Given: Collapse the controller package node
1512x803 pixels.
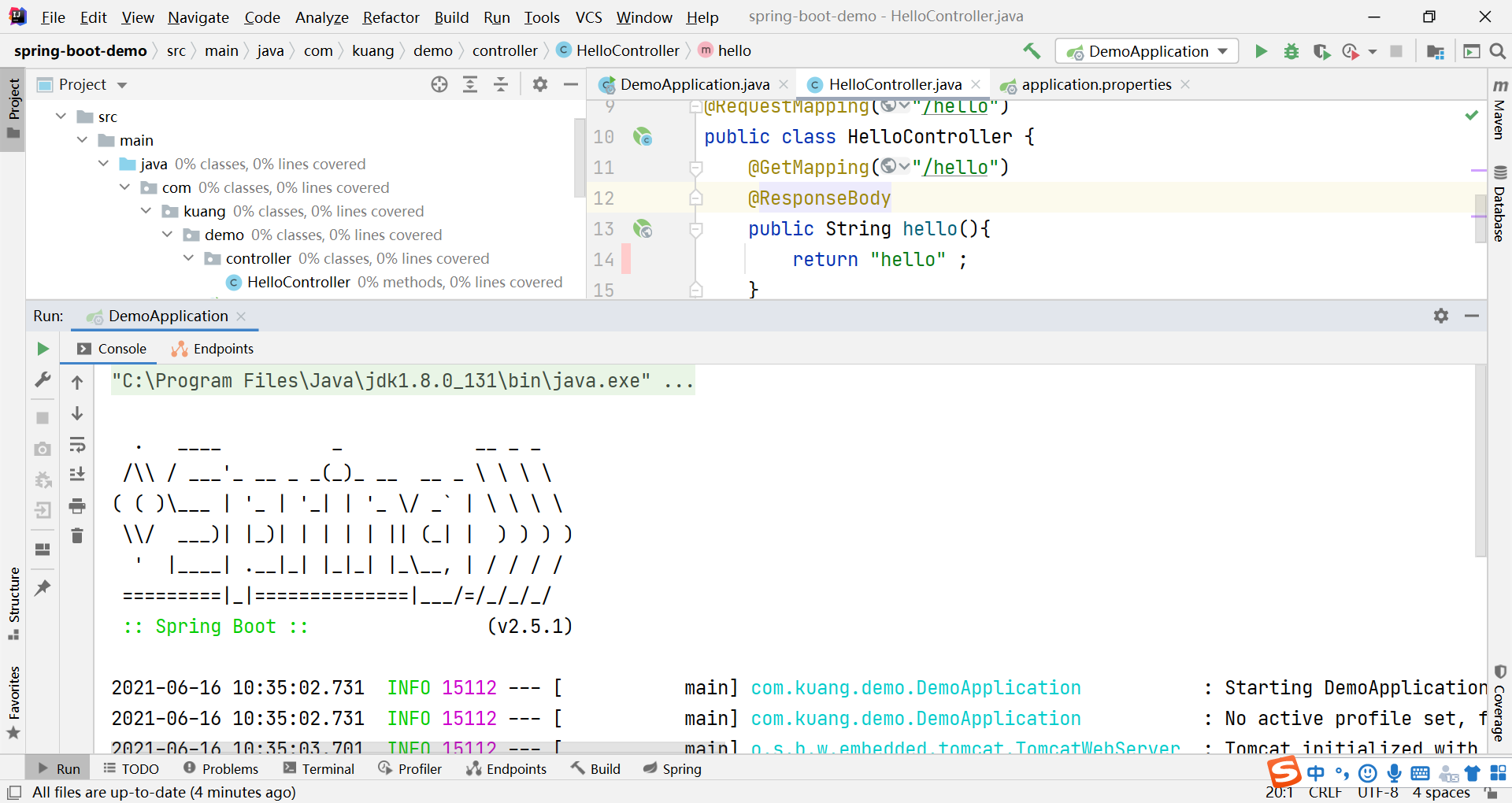Looking at the screenshot, I should click(x=189, y=258).
